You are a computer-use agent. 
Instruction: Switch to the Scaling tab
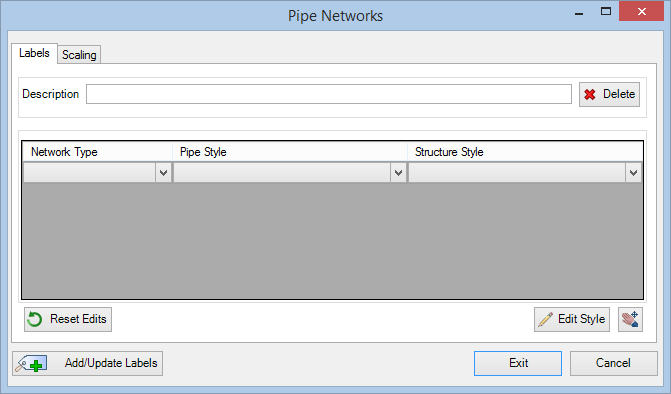pyautogui.click(x=79, y=55)
